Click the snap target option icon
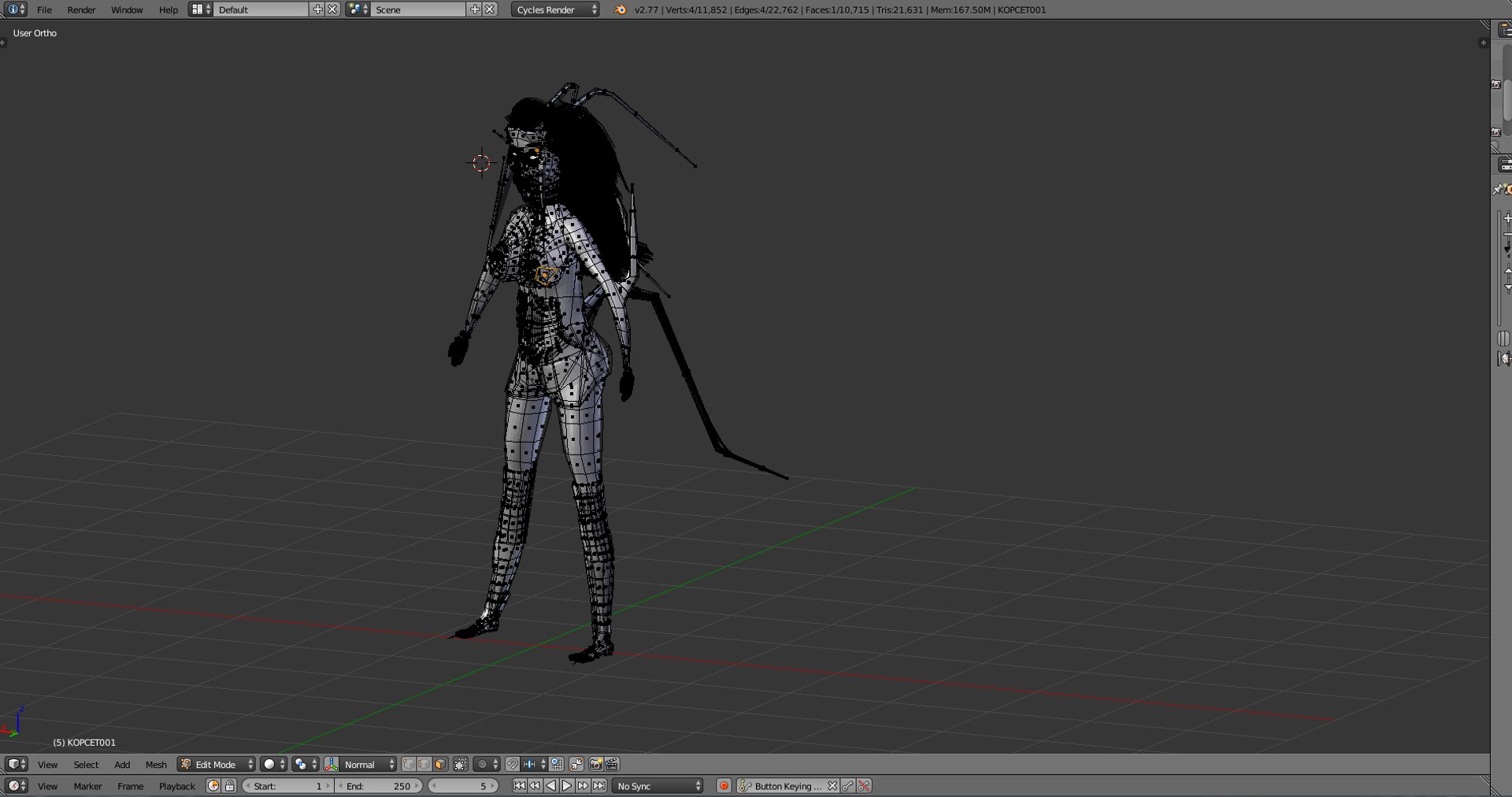Viewport: 1512px width, 797px height. point(556,764)
